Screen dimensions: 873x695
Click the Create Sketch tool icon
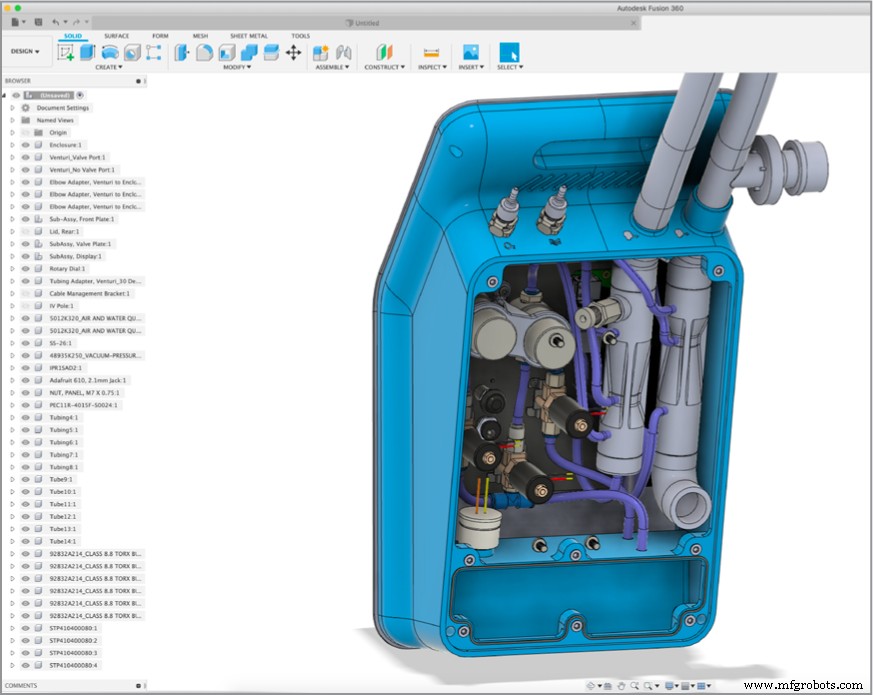pyautogui.click(x=65, y=52)
